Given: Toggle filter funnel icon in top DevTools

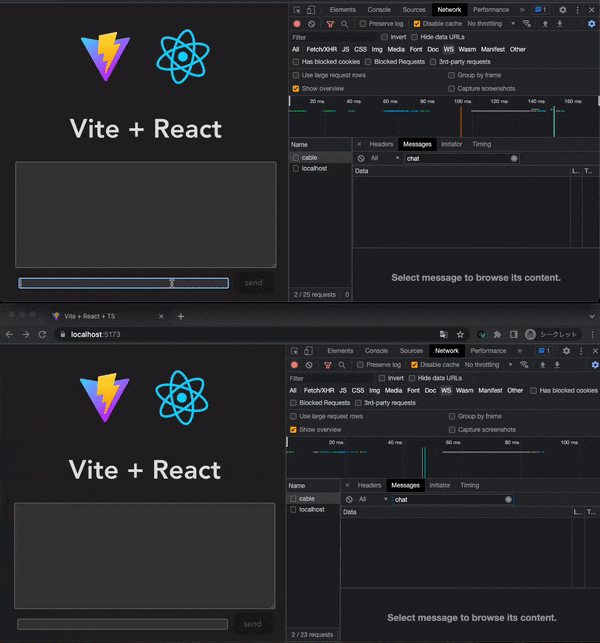Looking at the screenshot, I should (x=330, y=24).
